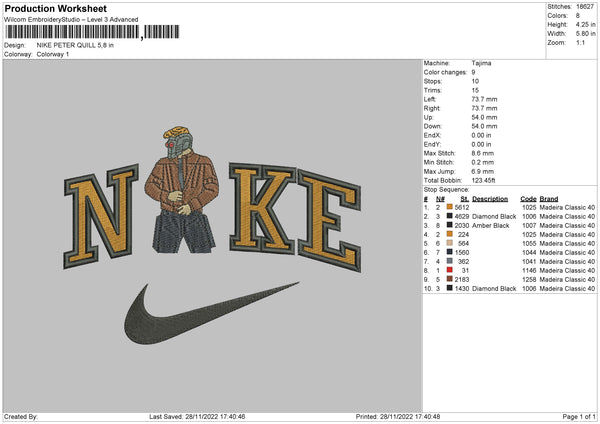Click thread code '1258'

coord(529,279)
